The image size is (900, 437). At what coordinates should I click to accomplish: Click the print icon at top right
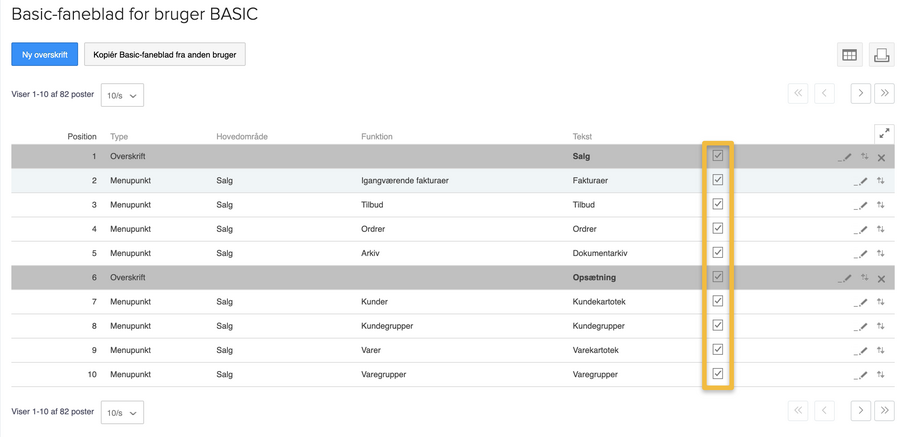click(881, 55)
